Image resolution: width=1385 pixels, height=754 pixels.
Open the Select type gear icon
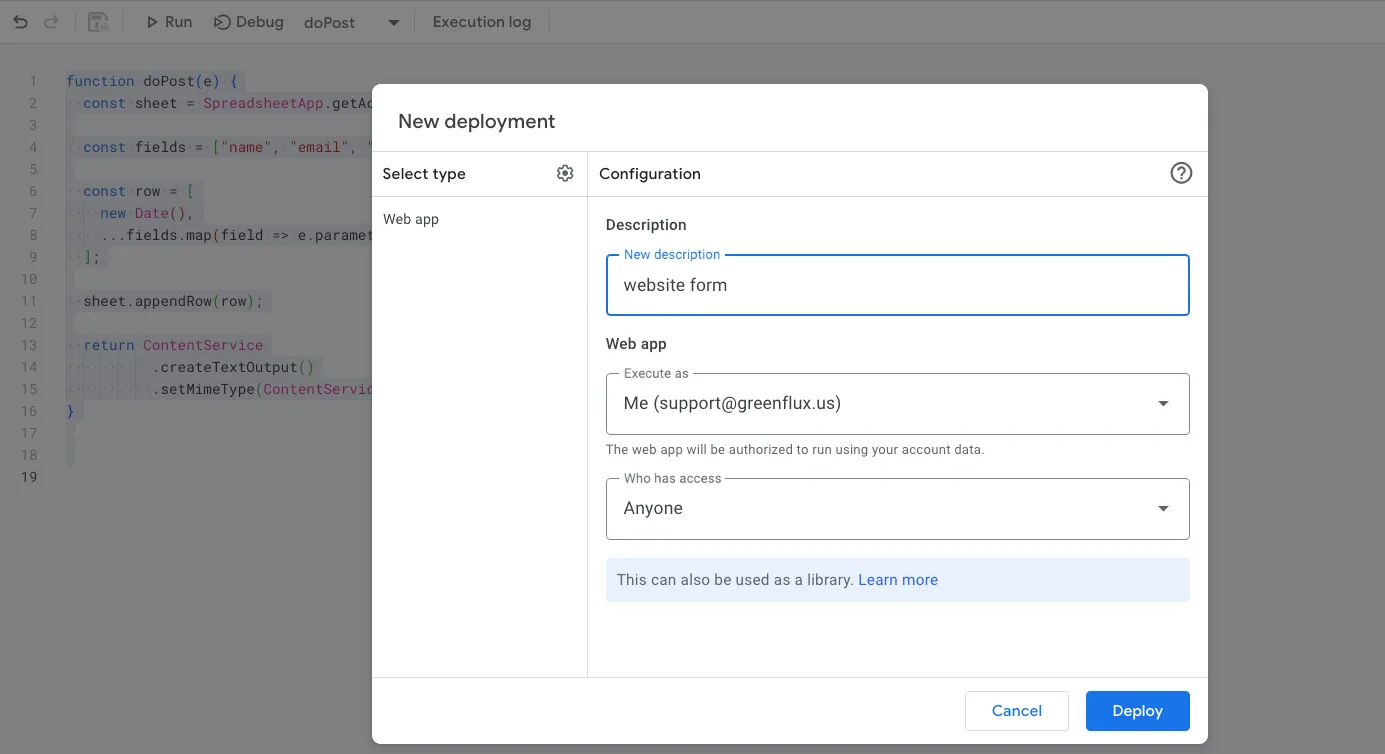coord(565,174)
